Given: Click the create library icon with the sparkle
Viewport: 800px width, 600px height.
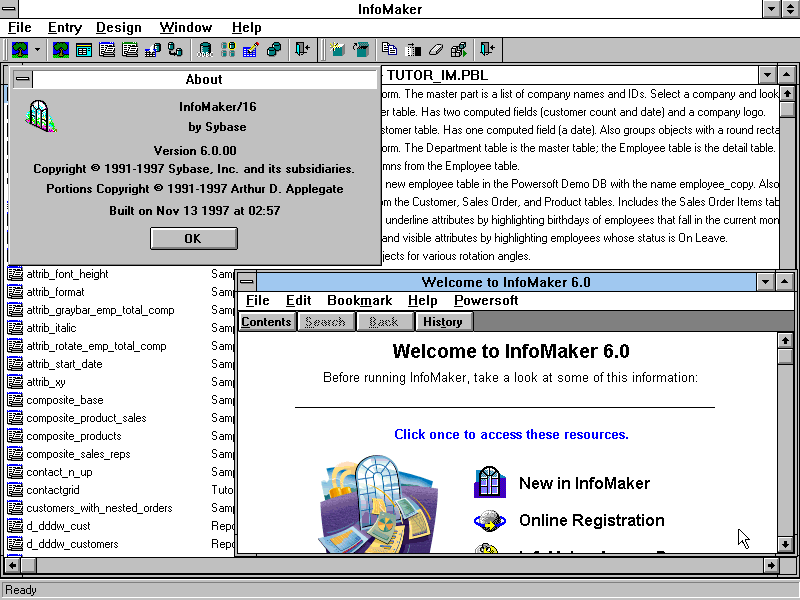Looking at the screenshot, I should click(337, 49).
